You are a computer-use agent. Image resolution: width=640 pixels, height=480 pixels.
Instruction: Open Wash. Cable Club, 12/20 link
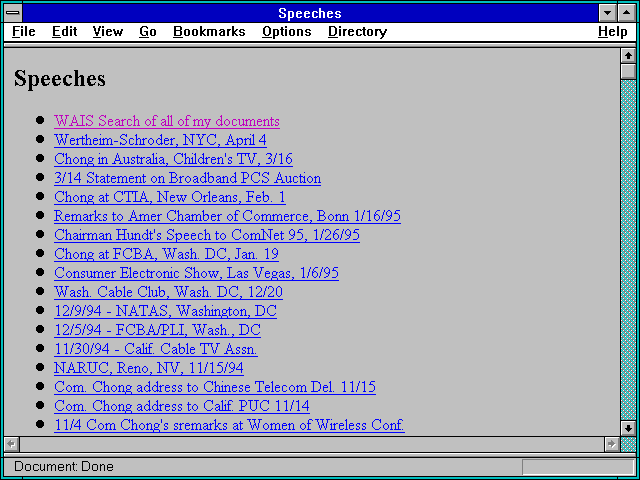[168, 292]
